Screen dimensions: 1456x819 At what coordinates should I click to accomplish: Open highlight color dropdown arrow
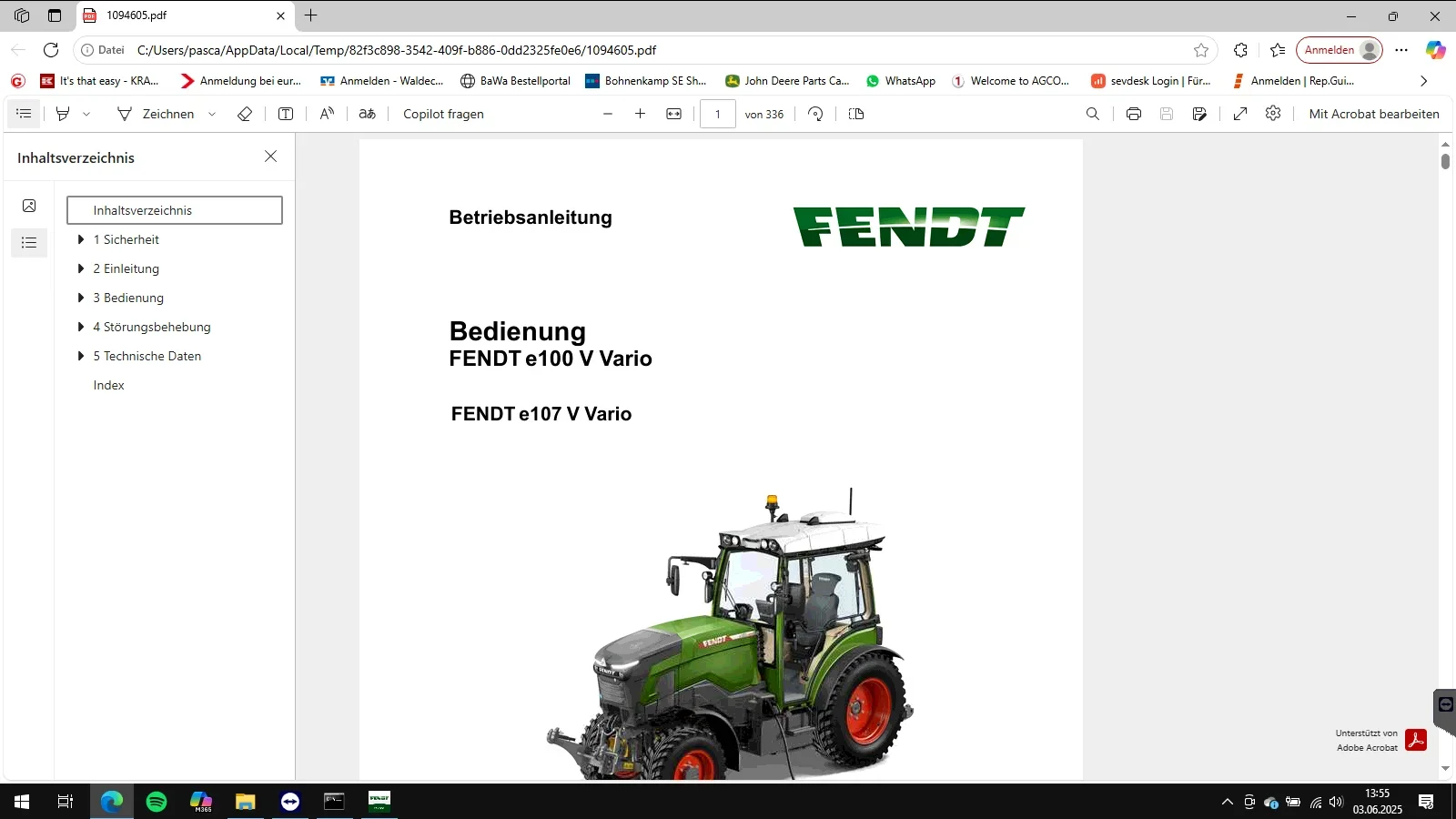click(x=86, y=114)
